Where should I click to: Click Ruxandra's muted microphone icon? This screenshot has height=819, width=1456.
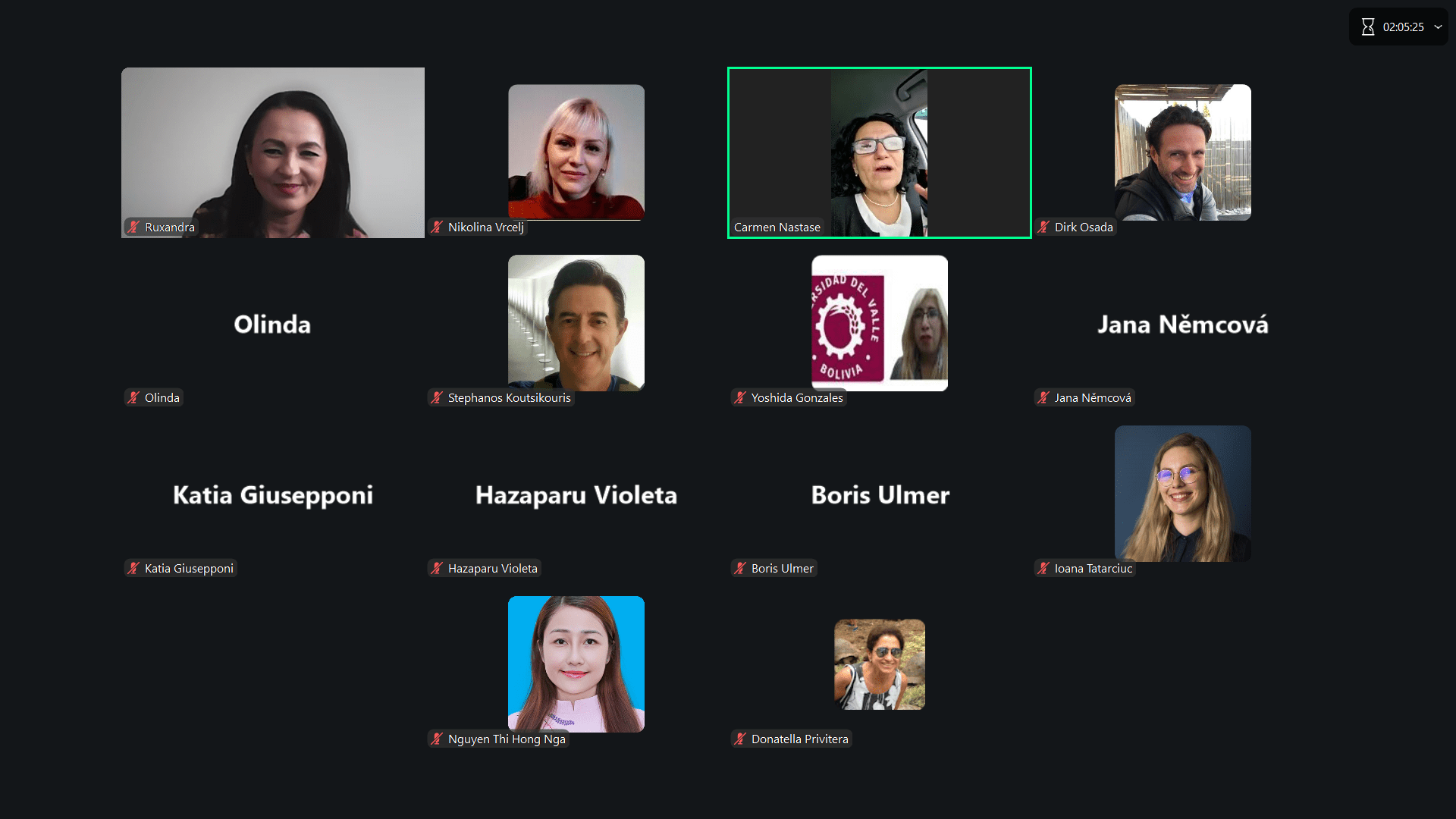click(x=133, y=227)
